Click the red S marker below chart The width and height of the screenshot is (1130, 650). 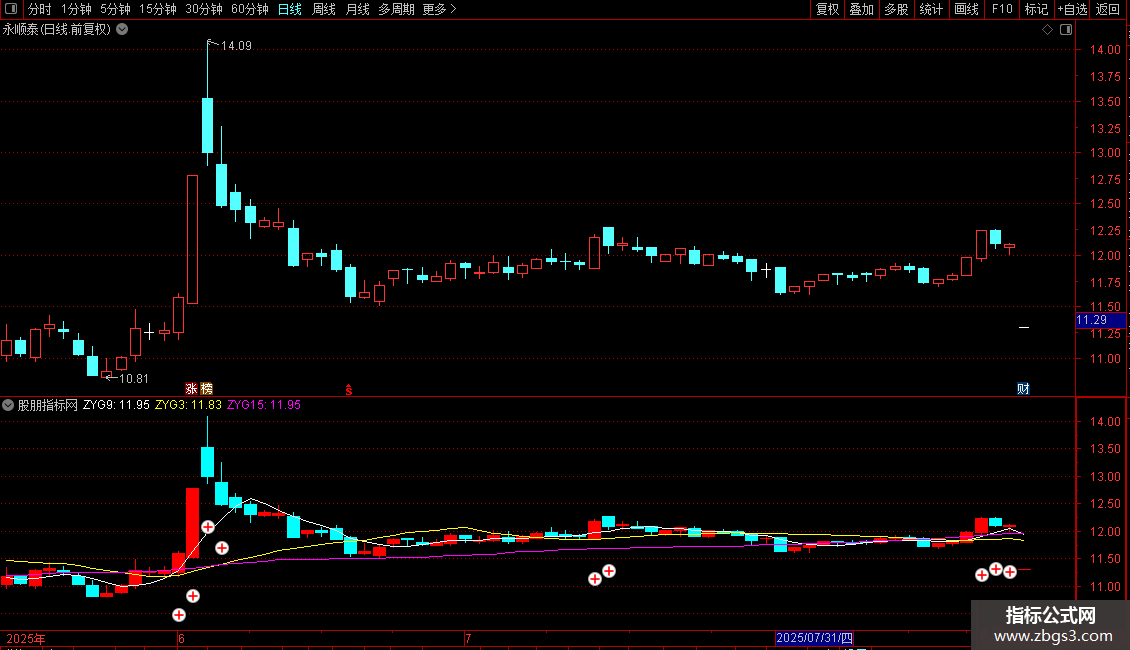coord(349,390)
